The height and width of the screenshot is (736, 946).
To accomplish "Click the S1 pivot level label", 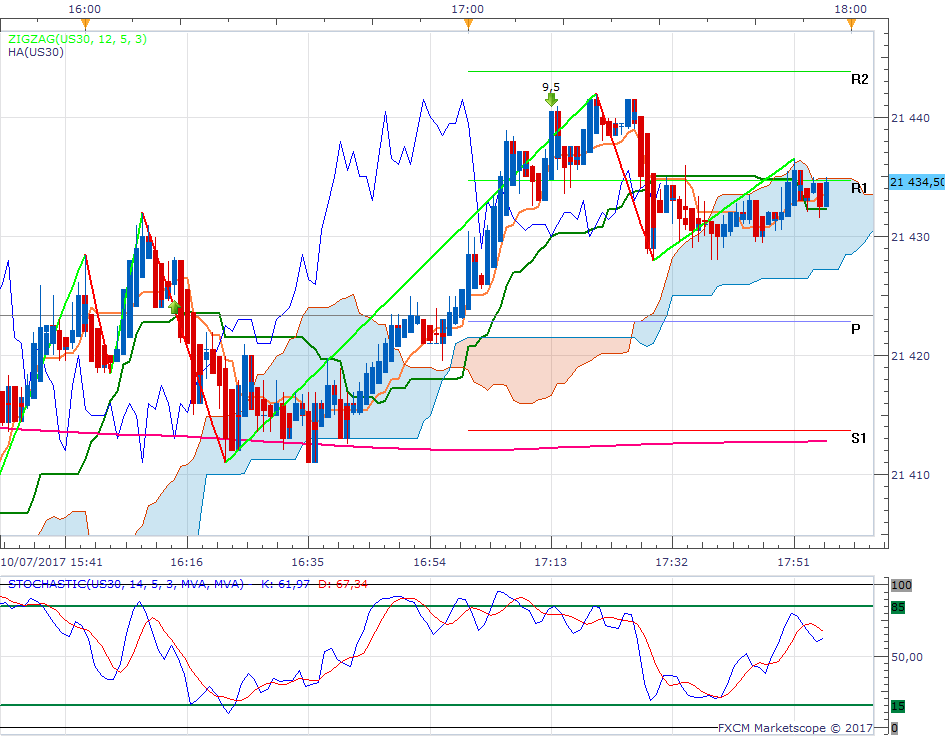I will click(x=859, y=438).
